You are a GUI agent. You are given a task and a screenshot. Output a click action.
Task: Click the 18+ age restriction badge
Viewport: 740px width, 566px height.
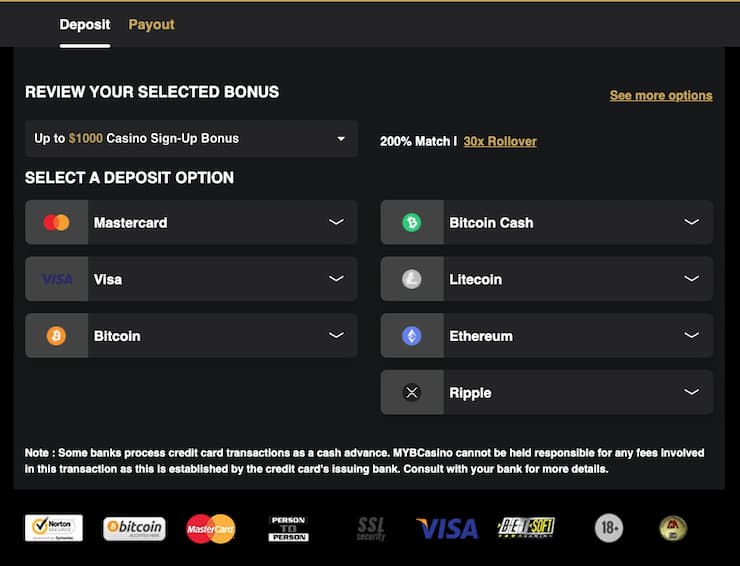click(x=609, y=528)
